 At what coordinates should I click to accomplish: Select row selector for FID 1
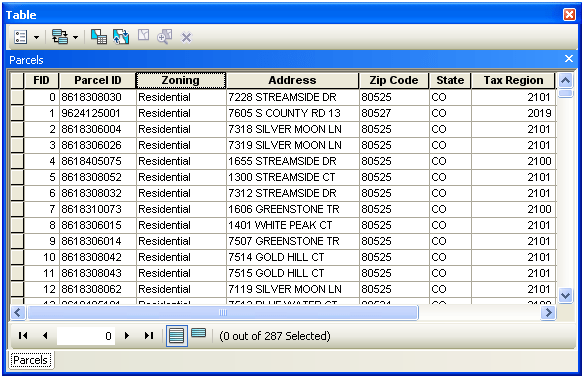(17, 113)
